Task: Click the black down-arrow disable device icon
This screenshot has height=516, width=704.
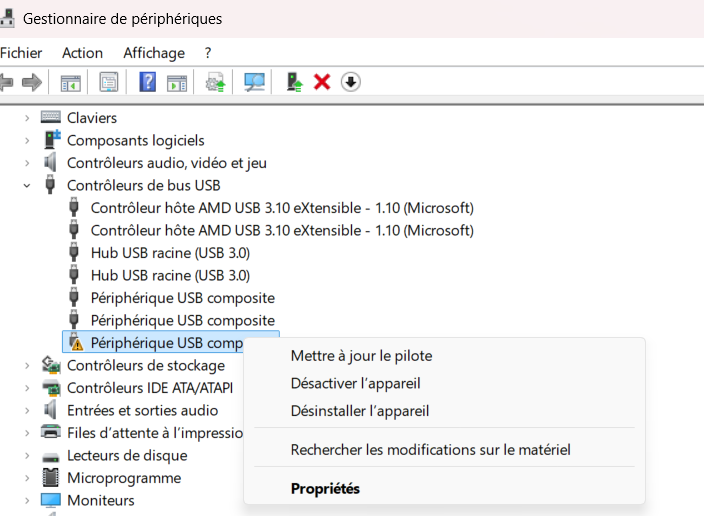Action: click(350, 82)
